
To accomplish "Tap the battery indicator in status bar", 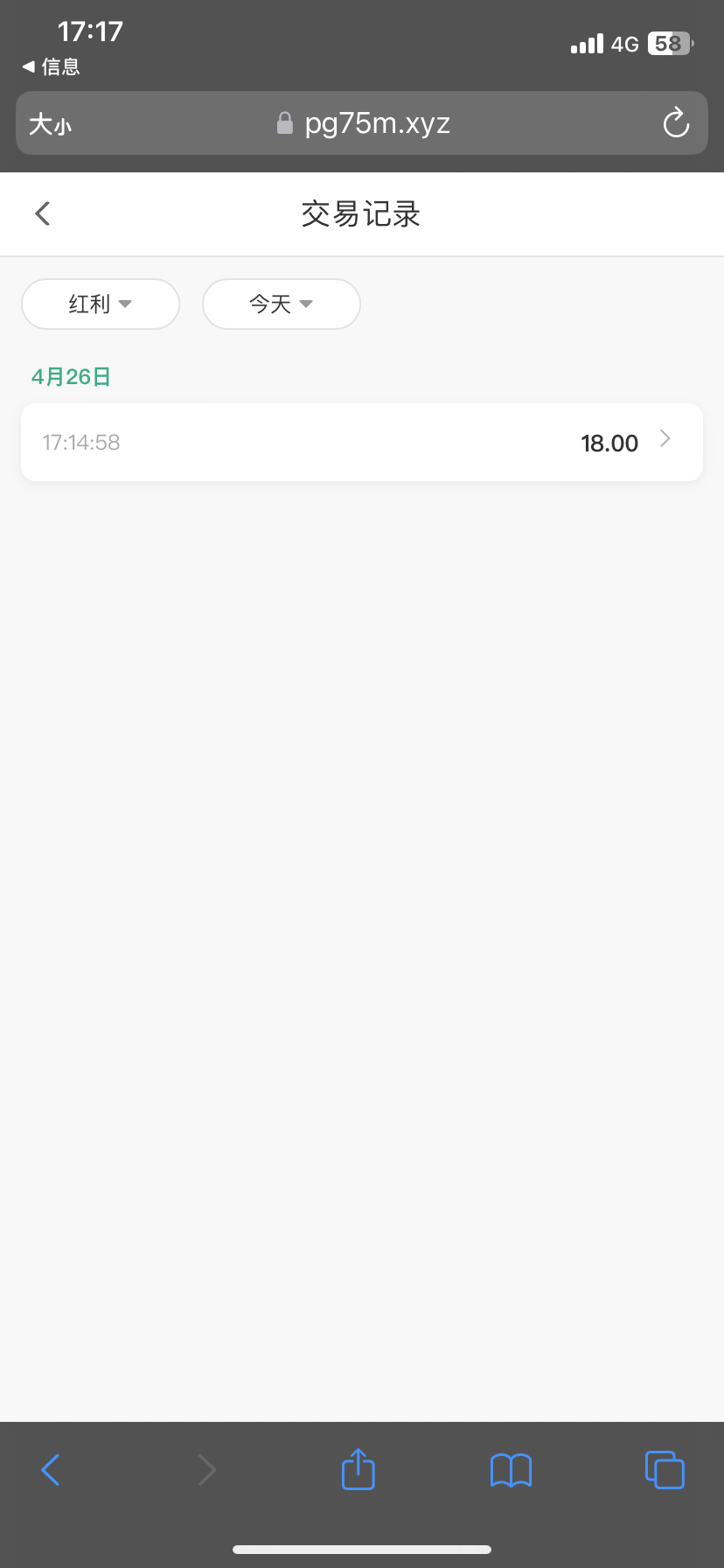I will coord(670,44).
